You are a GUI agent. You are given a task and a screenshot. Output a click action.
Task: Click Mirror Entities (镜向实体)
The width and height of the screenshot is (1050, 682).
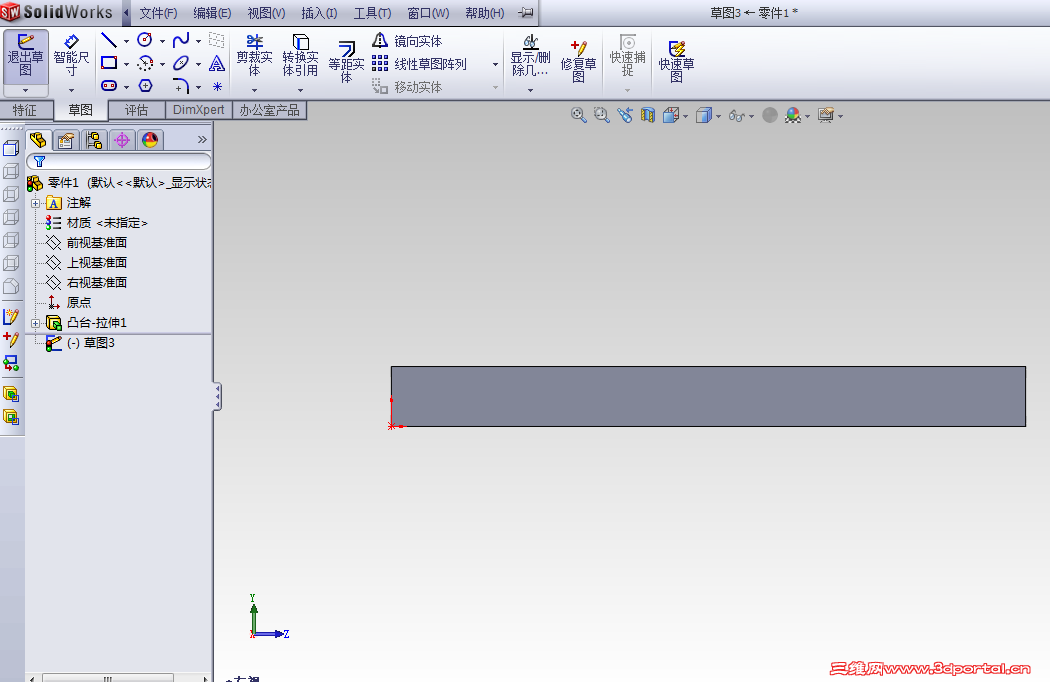pos(407,41)
